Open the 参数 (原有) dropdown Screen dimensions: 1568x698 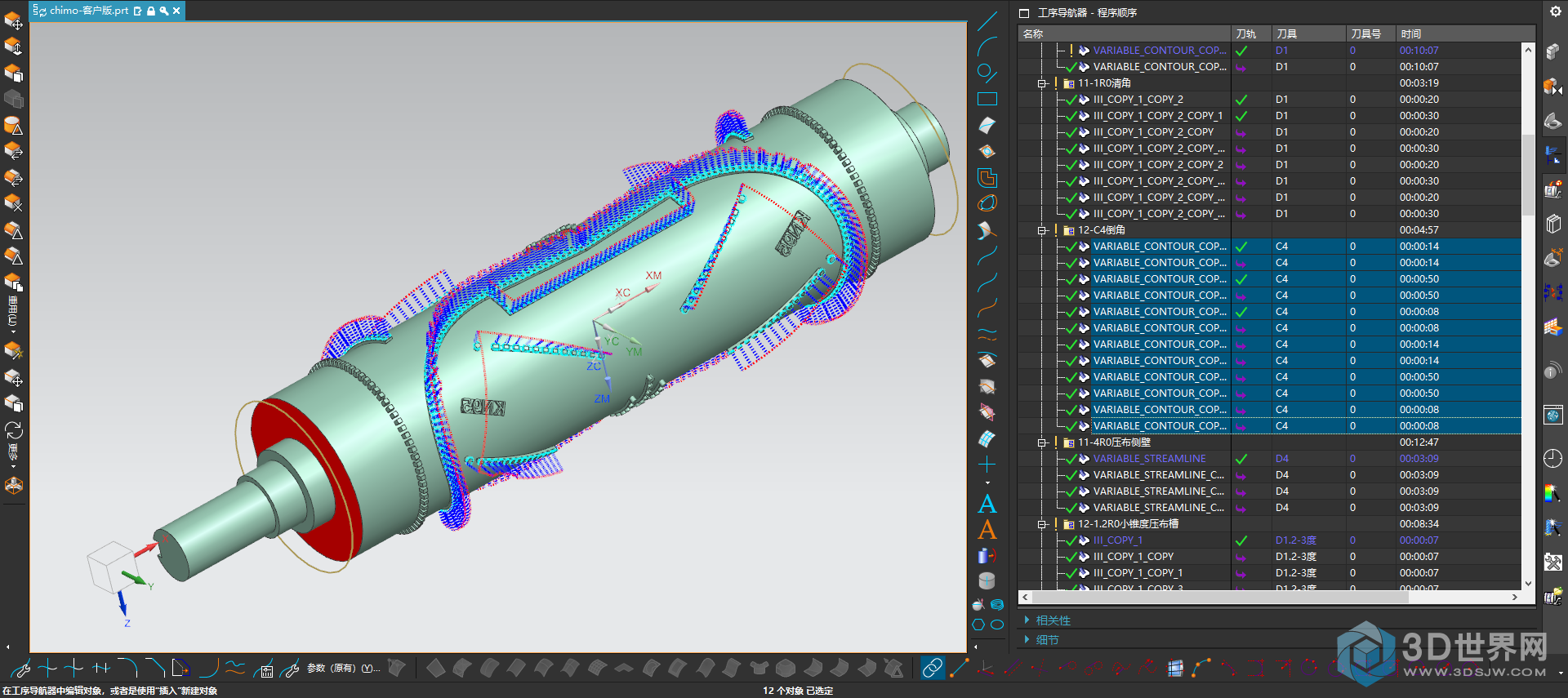pyautogui.click(x=344, y=668)
